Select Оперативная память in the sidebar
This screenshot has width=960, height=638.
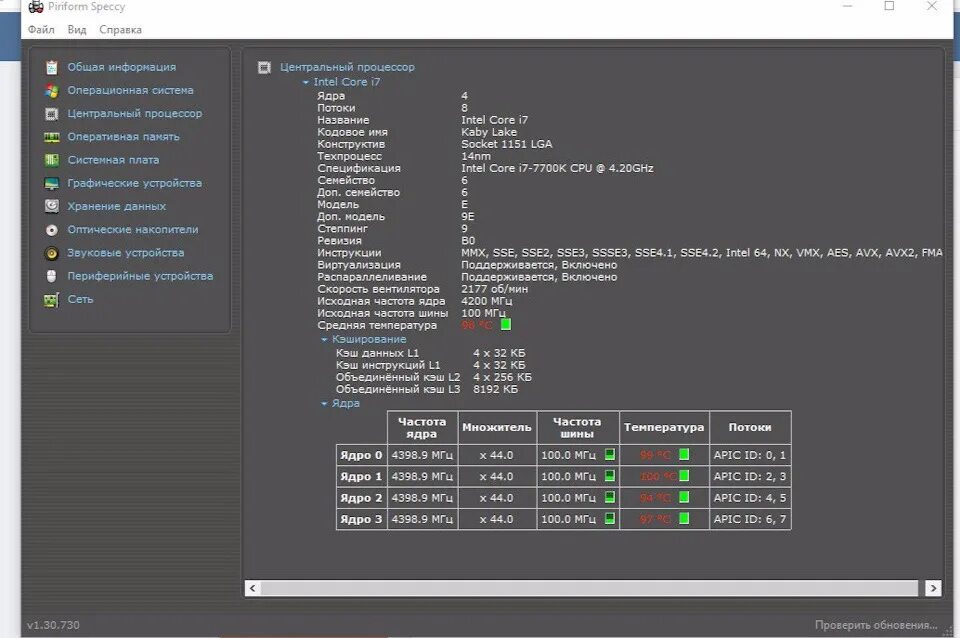tap(123, 137)
